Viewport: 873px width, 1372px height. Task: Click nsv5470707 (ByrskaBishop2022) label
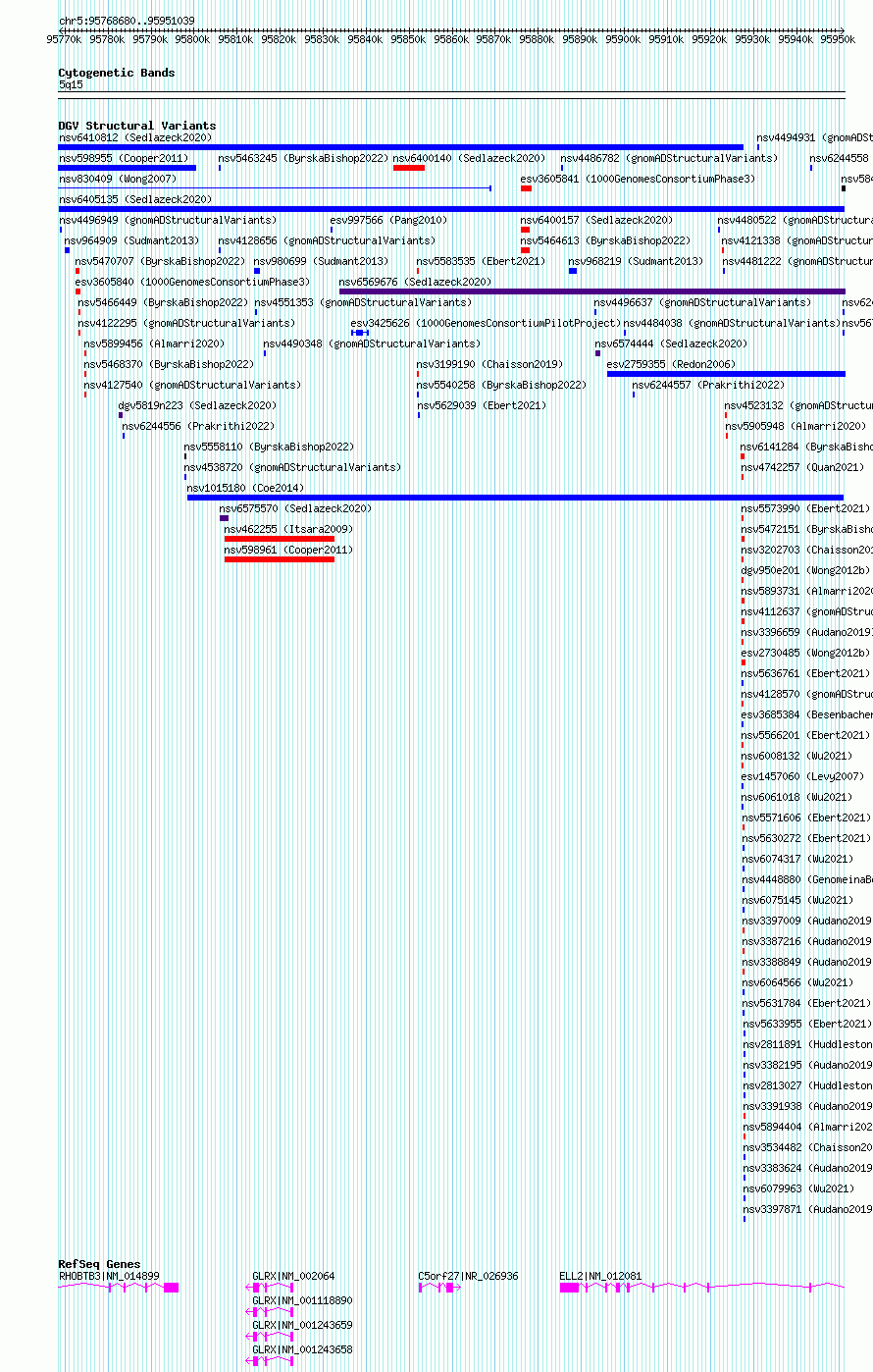pyautogui.click(x=160, y=261)
